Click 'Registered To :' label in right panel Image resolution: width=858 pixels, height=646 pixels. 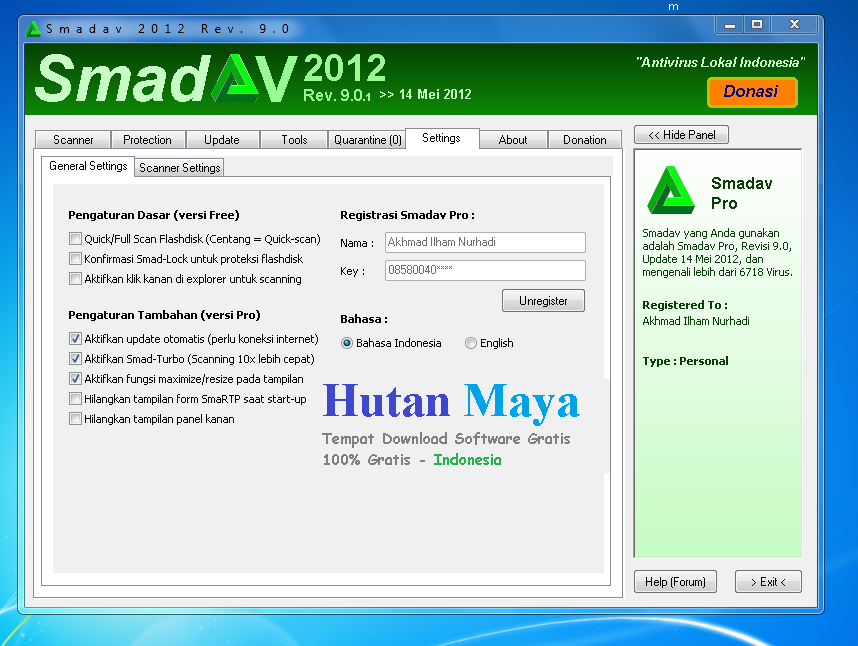pyautogui.click(x=685, y=305)
